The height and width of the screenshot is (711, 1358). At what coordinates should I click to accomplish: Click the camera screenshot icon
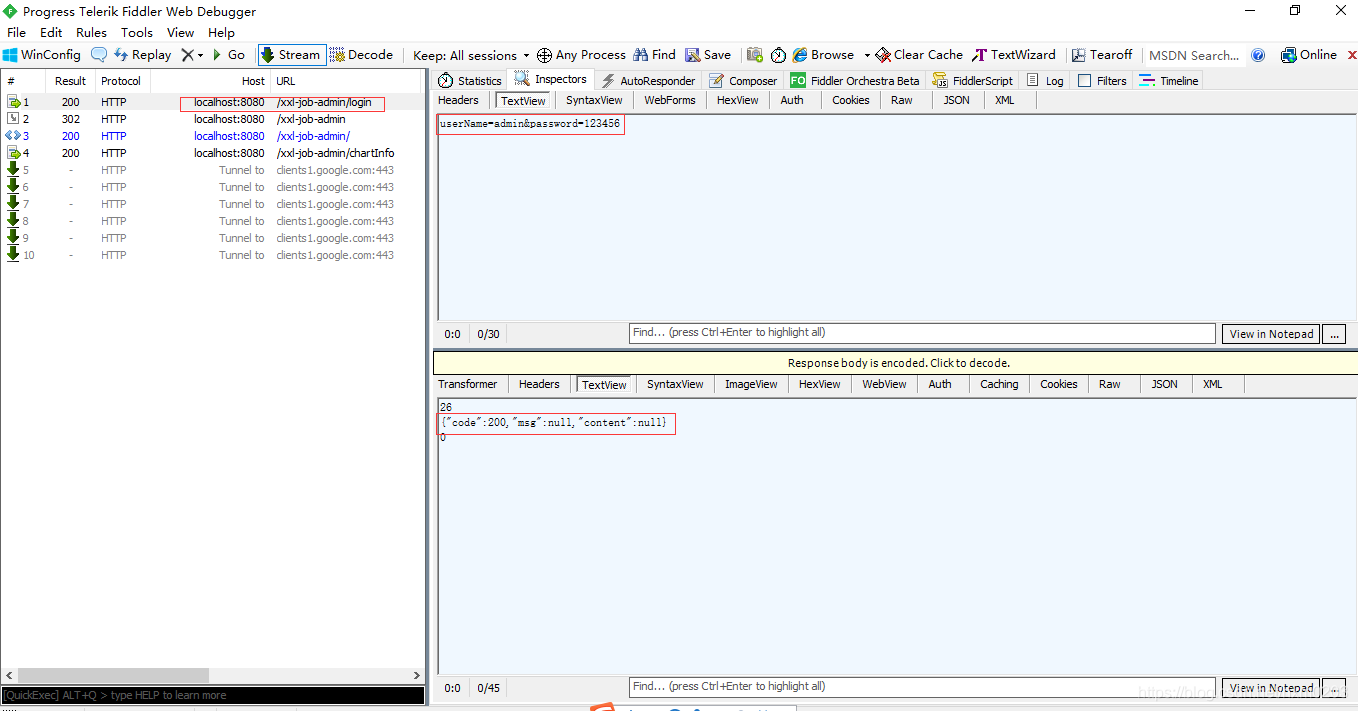755,55
